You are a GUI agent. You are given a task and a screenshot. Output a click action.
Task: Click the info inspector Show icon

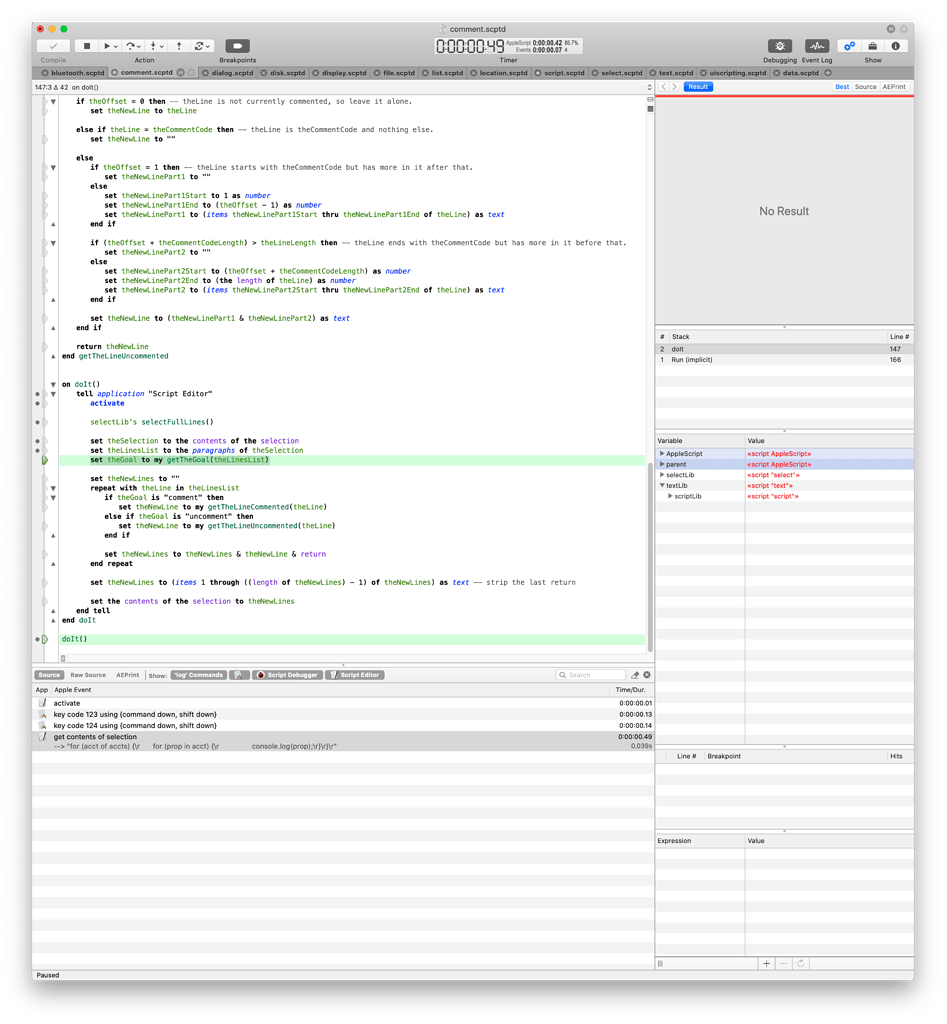point(895,46)
